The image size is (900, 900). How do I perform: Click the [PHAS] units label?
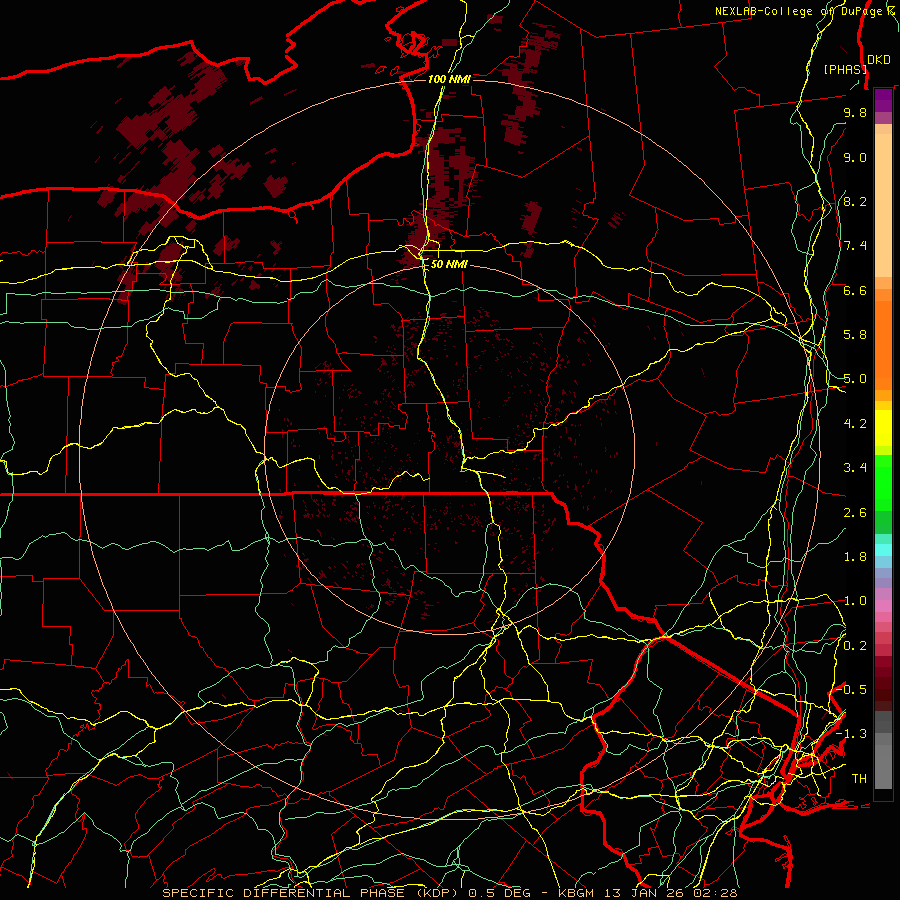point(845,69)
